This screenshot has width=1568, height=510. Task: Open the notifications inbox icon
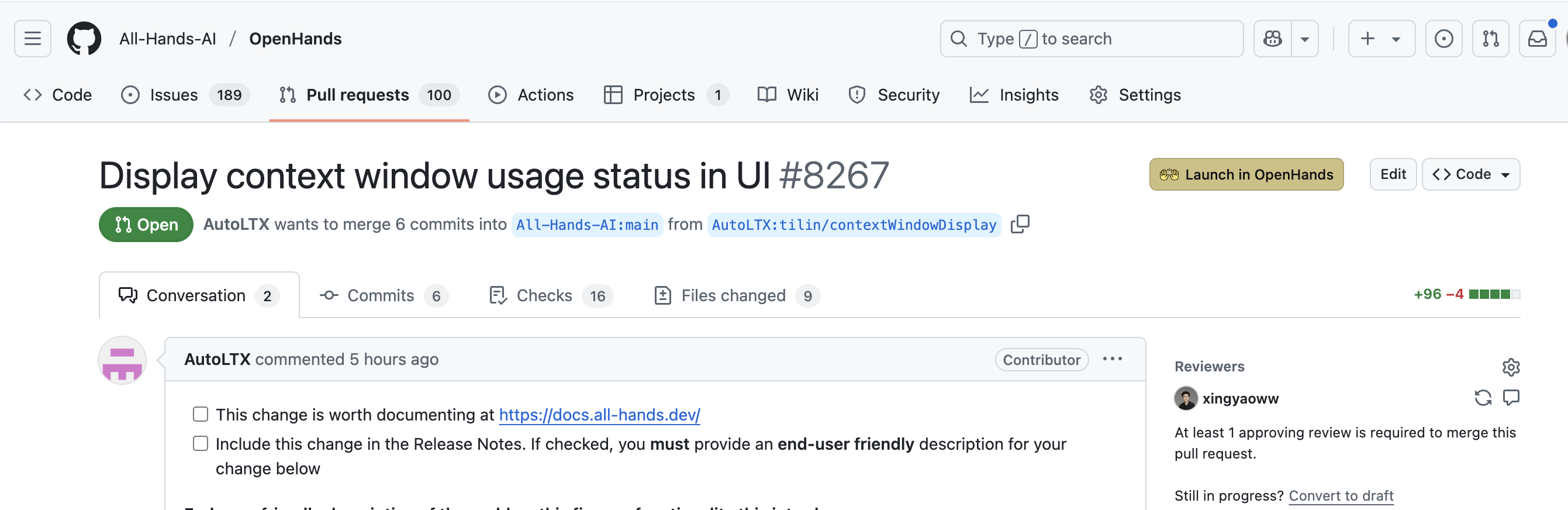(x=1537, y=39)
